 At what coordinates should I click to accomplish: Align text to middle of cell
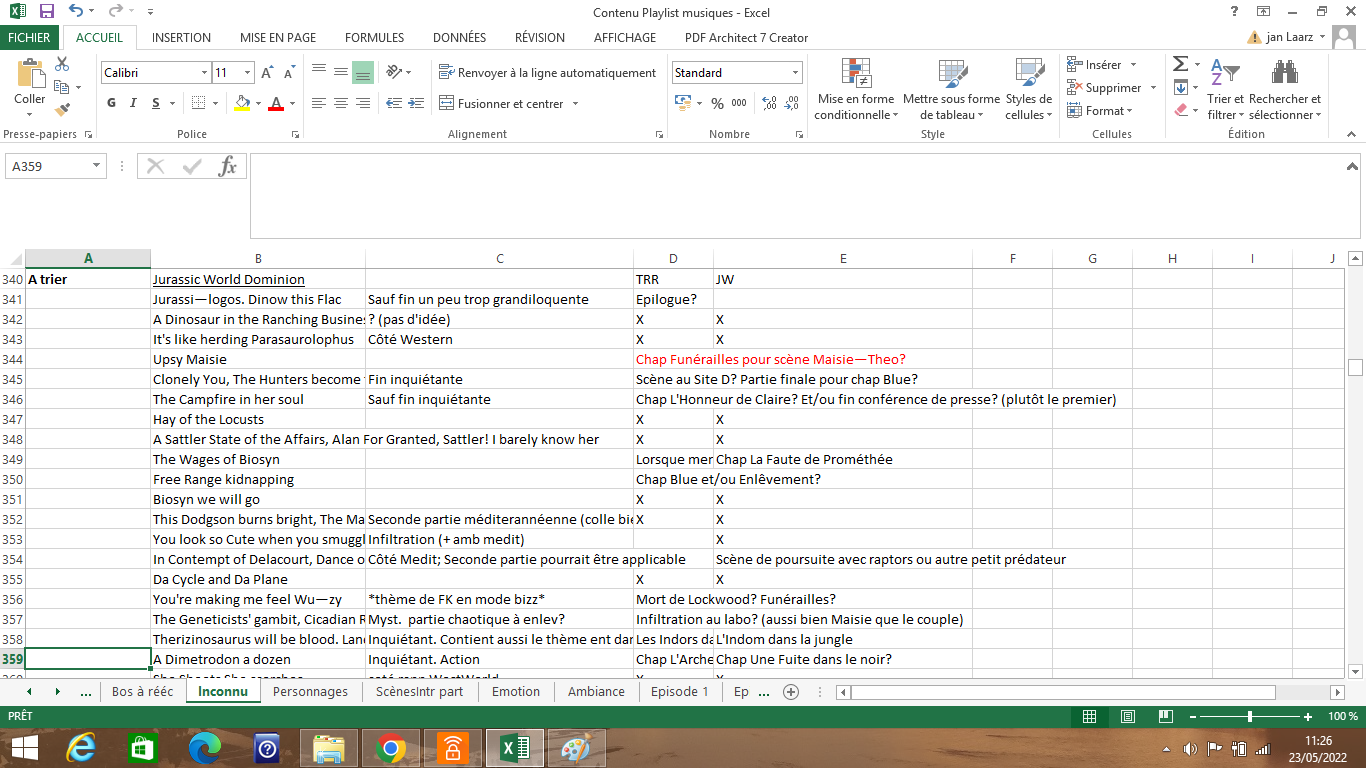[341, 72]
